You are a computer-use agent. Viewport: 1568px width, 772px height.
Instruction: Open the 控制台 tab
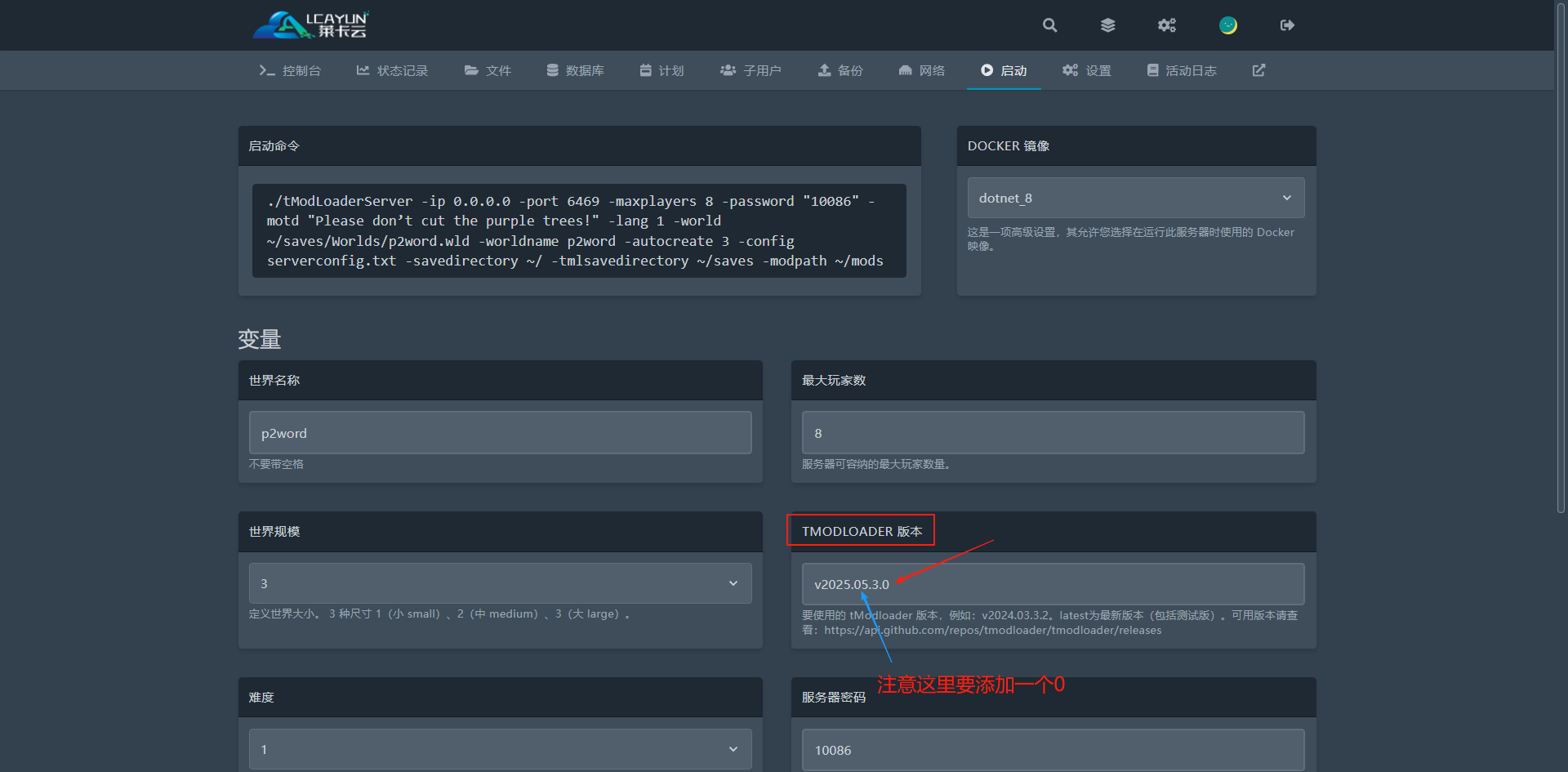(x=290, y=70)
